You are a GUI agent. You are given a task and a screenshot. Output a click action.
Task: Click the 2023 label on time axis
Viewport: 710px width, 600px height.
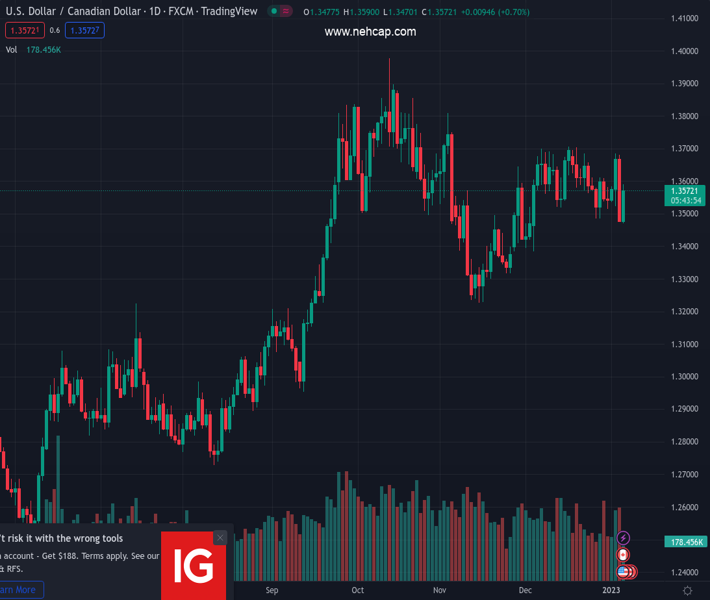coord(611,590)
